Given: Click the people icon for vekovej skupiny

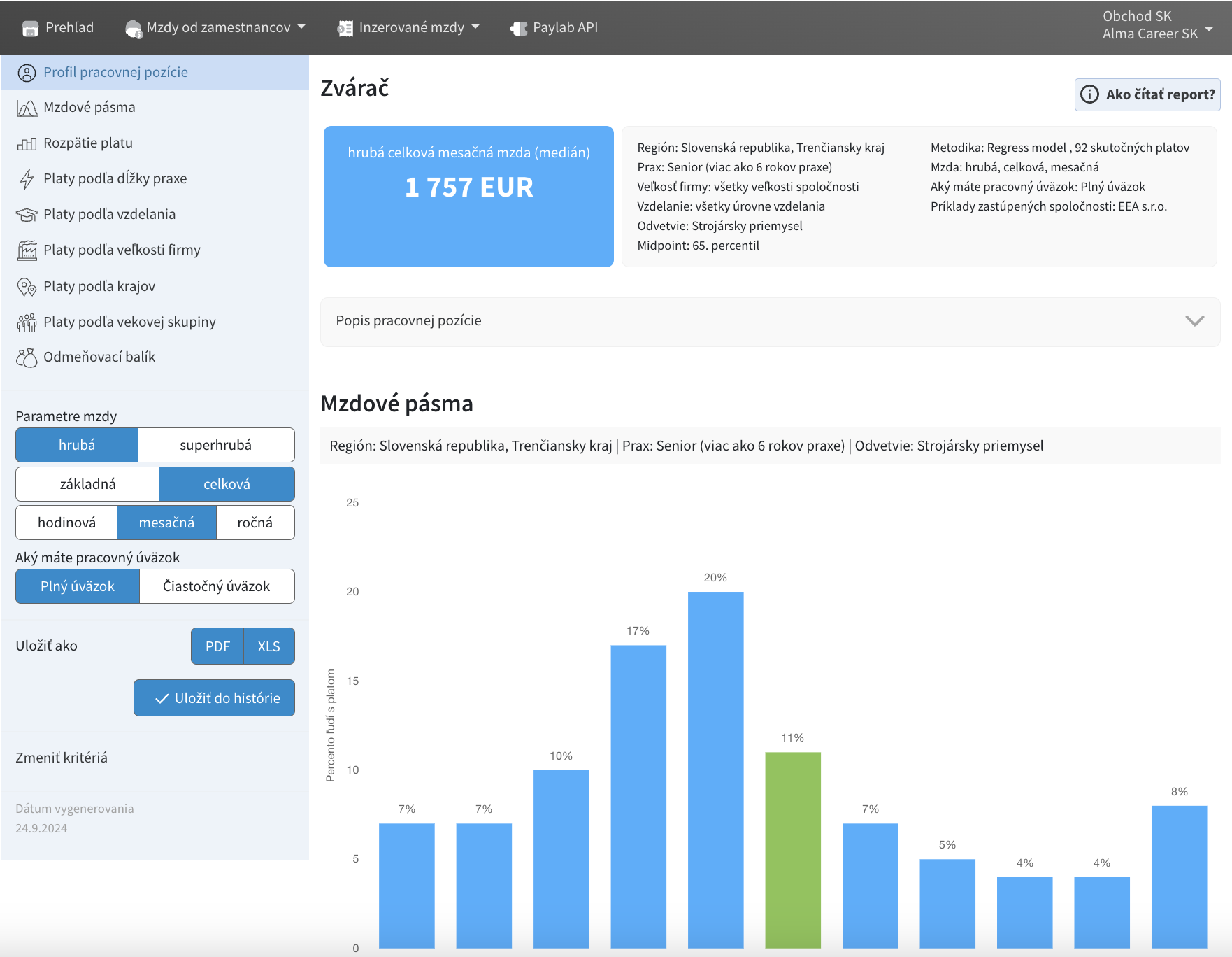Looking at the screenshot, I should (x=27, y=322).
